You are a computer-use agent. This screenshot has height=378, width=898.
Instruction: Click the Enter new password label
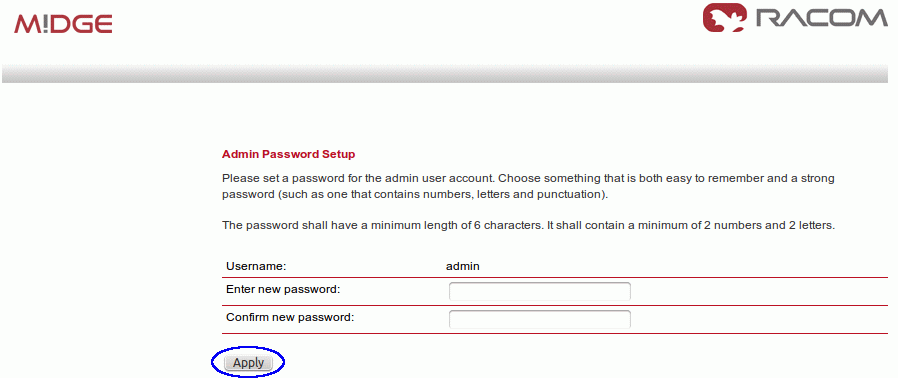pos(283,289)
